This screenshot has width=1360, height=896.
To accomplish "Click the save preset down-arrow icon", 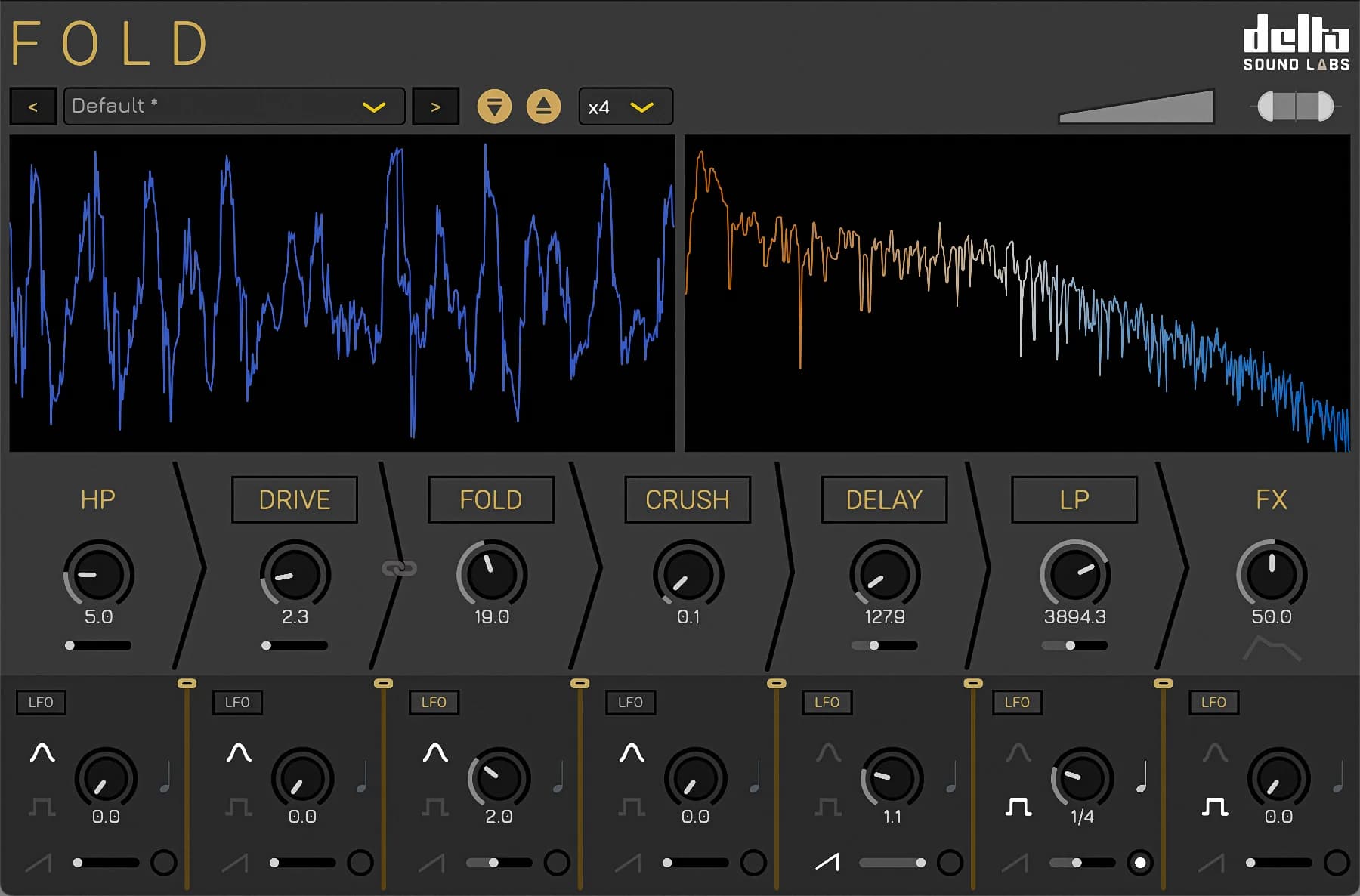I will 494,107.
